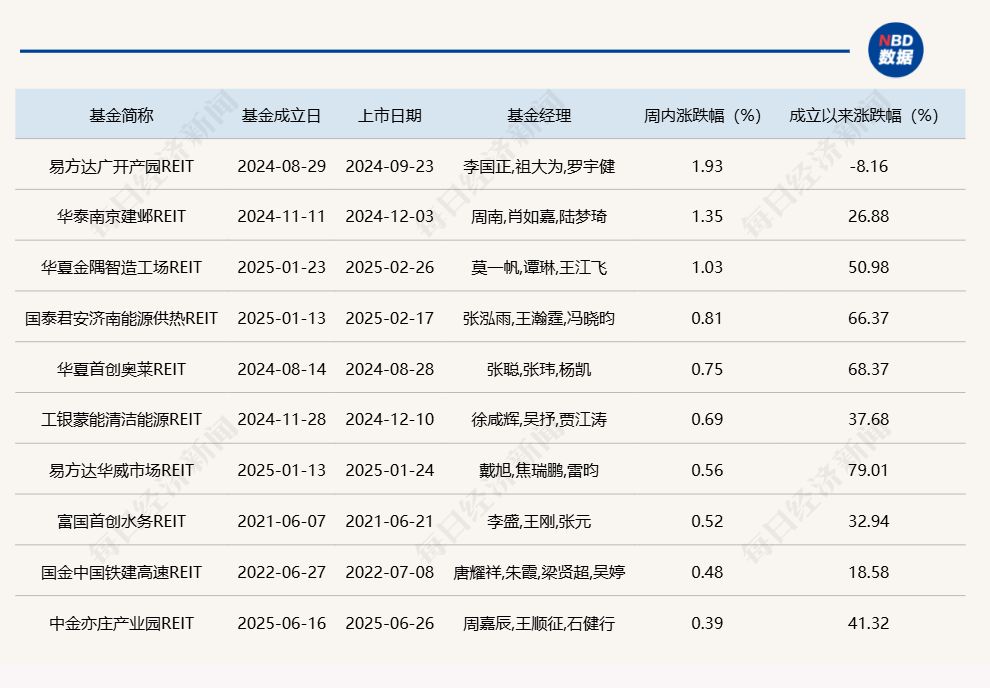Image resolution: width=990 pixels, height=688 pixels.
Task: Select the 华夏金隅智造工场REIT fund name
Action: 121,267
